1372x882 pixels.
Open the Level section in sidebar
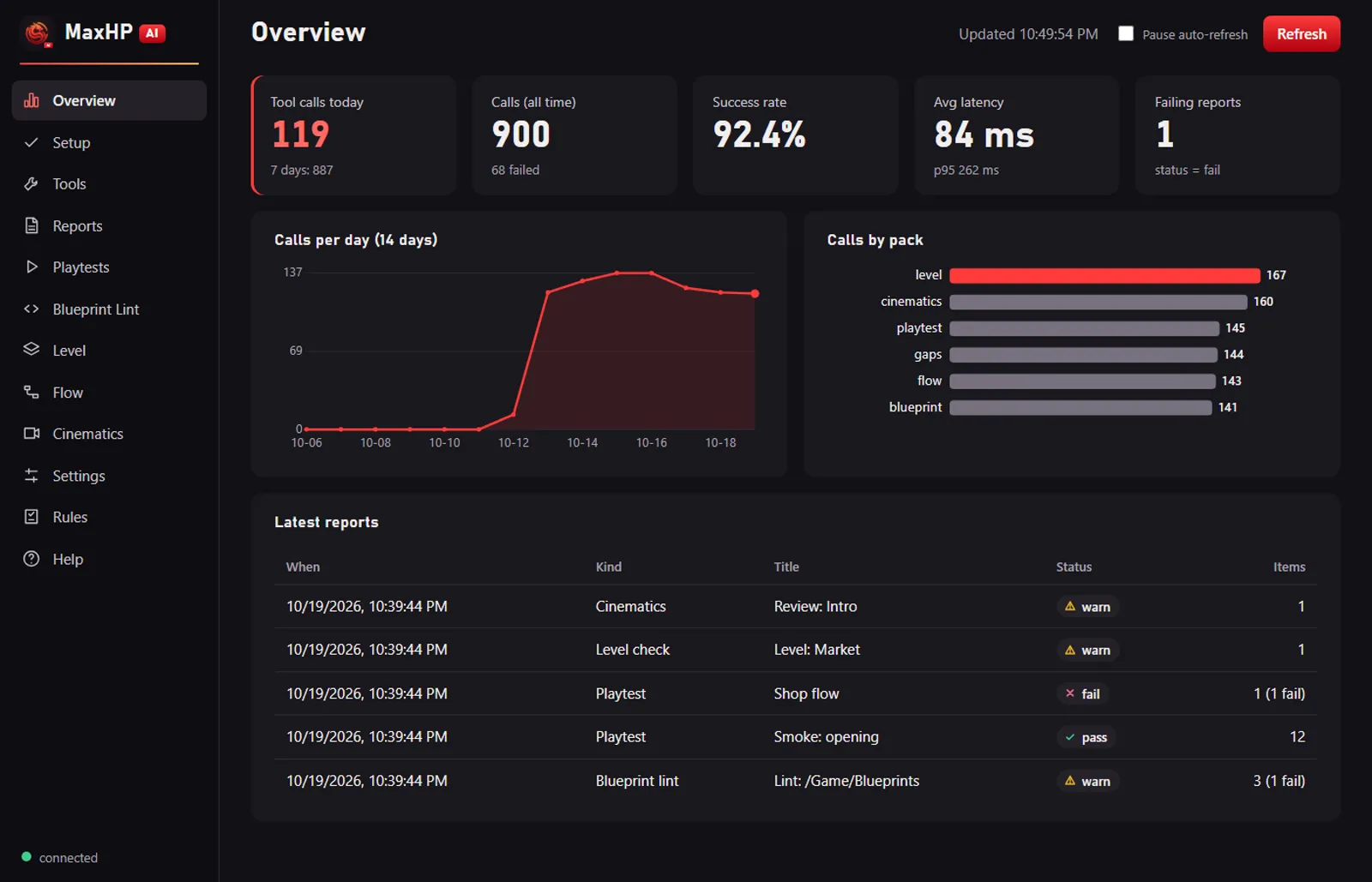click(x=109, y=350)
